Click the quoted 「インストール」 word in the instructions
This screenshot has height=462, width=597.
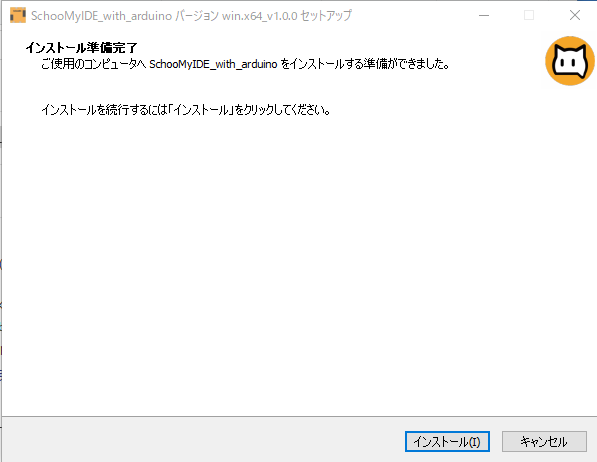click(x=201, y=110)
